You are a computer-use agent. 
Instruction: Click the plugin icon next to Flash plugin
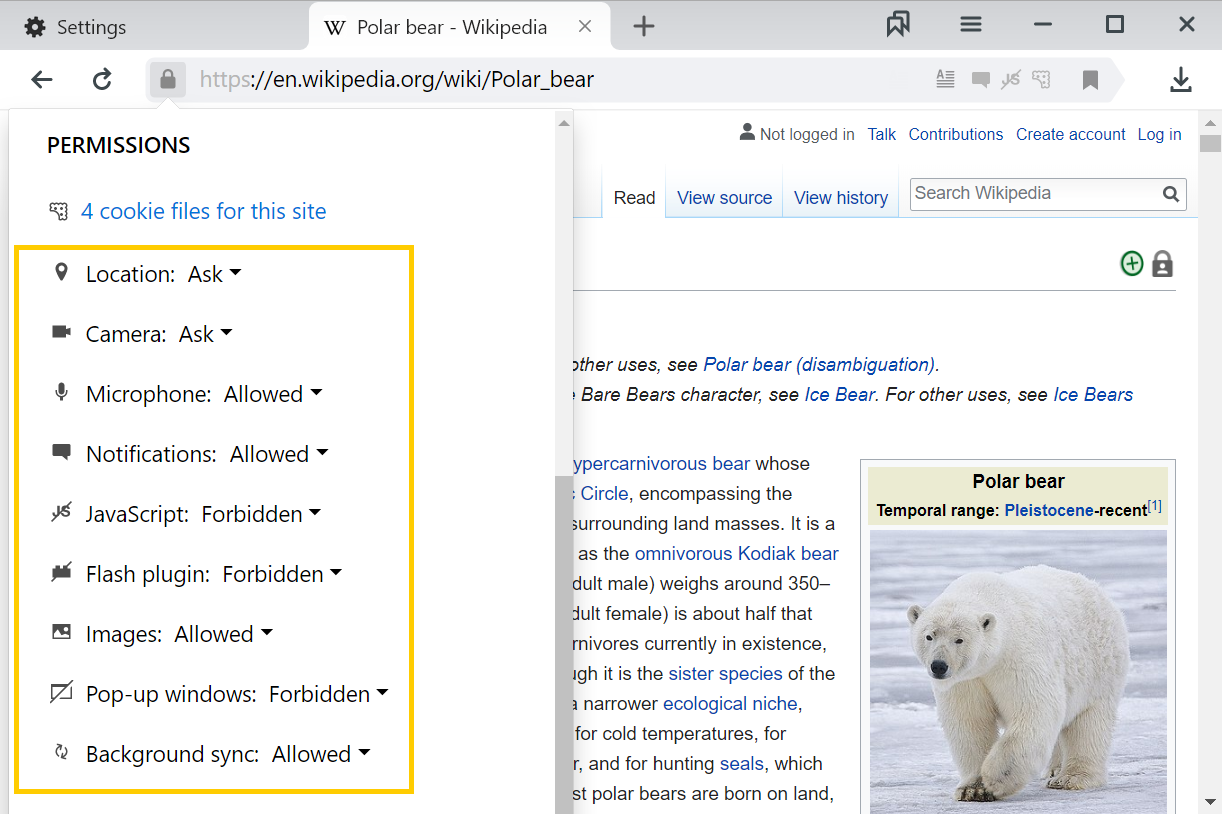pyautogui.click(x=61, y=573)
